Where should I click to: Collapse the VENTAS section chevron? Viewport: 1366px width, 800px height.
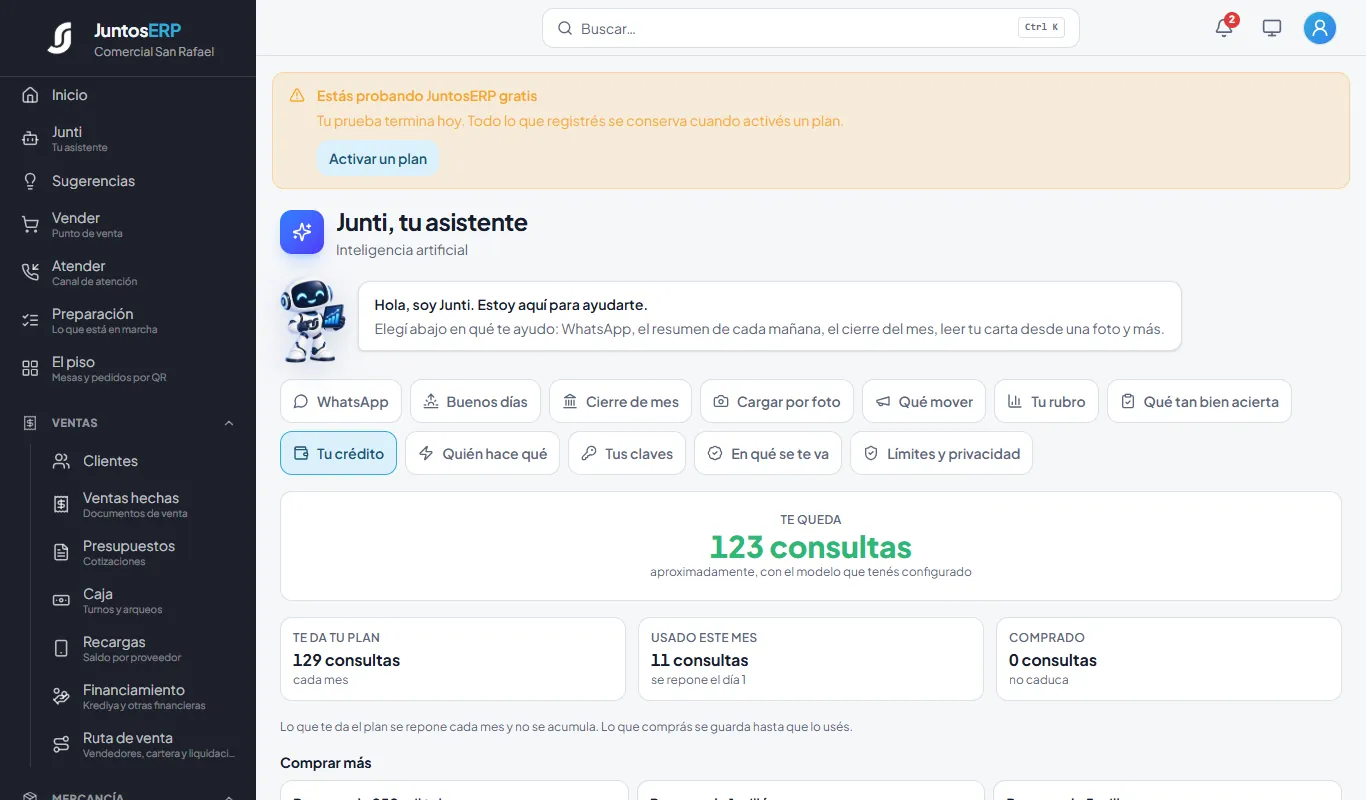pos(229,423)
